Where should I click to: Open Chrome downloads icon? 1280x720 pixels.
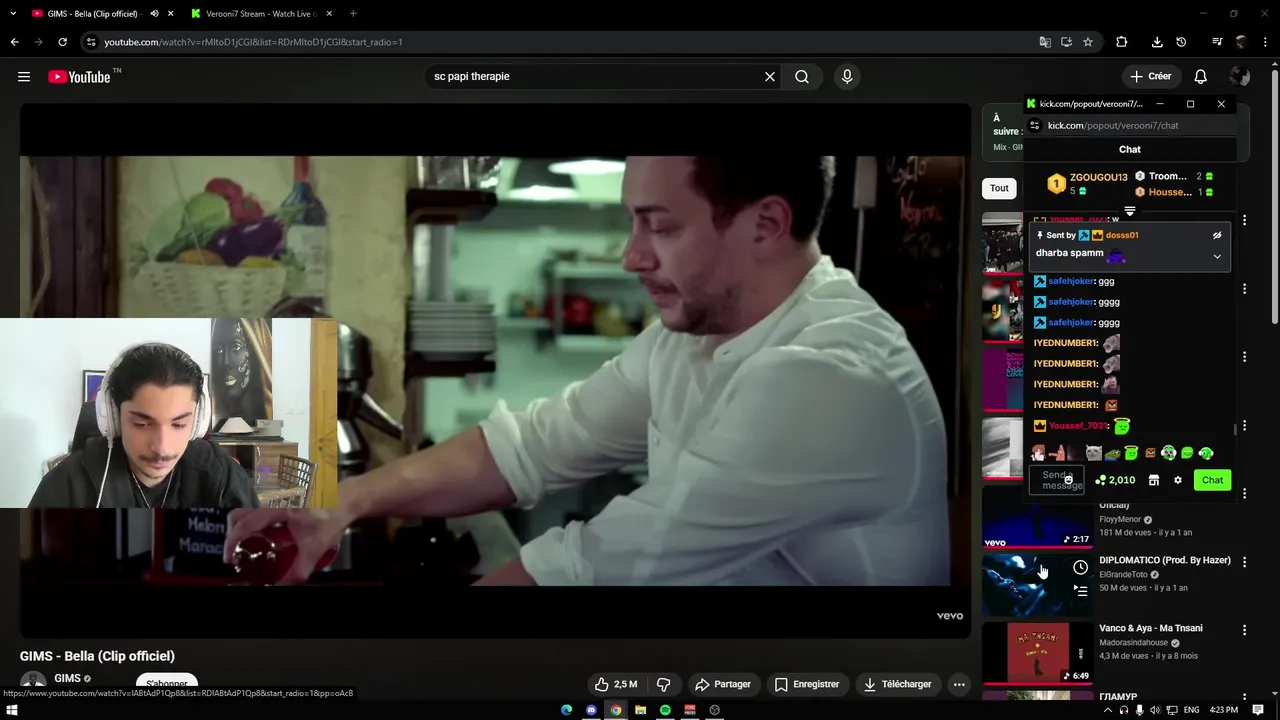tap(1157, 42)
